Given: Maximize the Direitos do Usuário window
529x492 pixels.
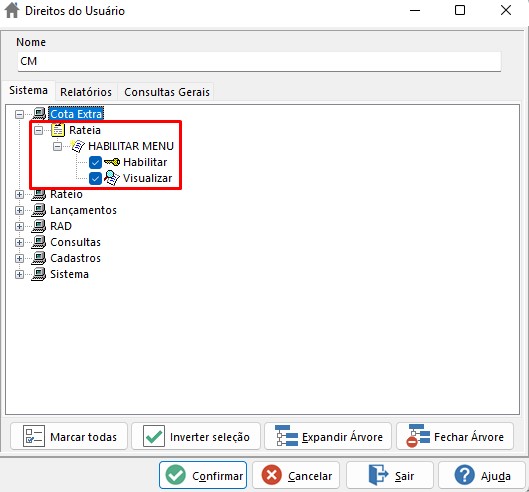Looking at the screenshot, I should (x=460, y=10).
